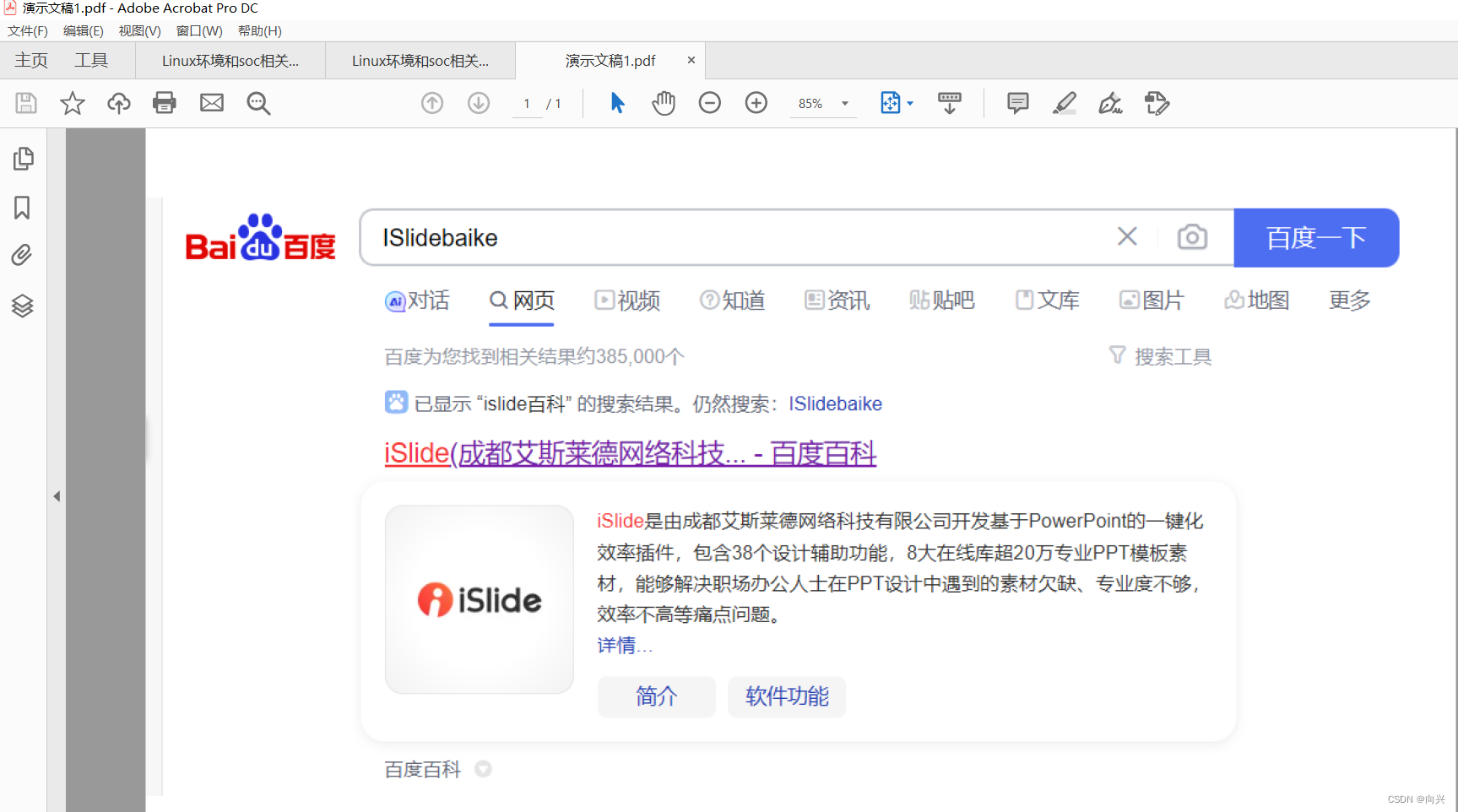Open the 文件(F) menu
Viewport: 1458px width, 812px height.
pos(28,31)
